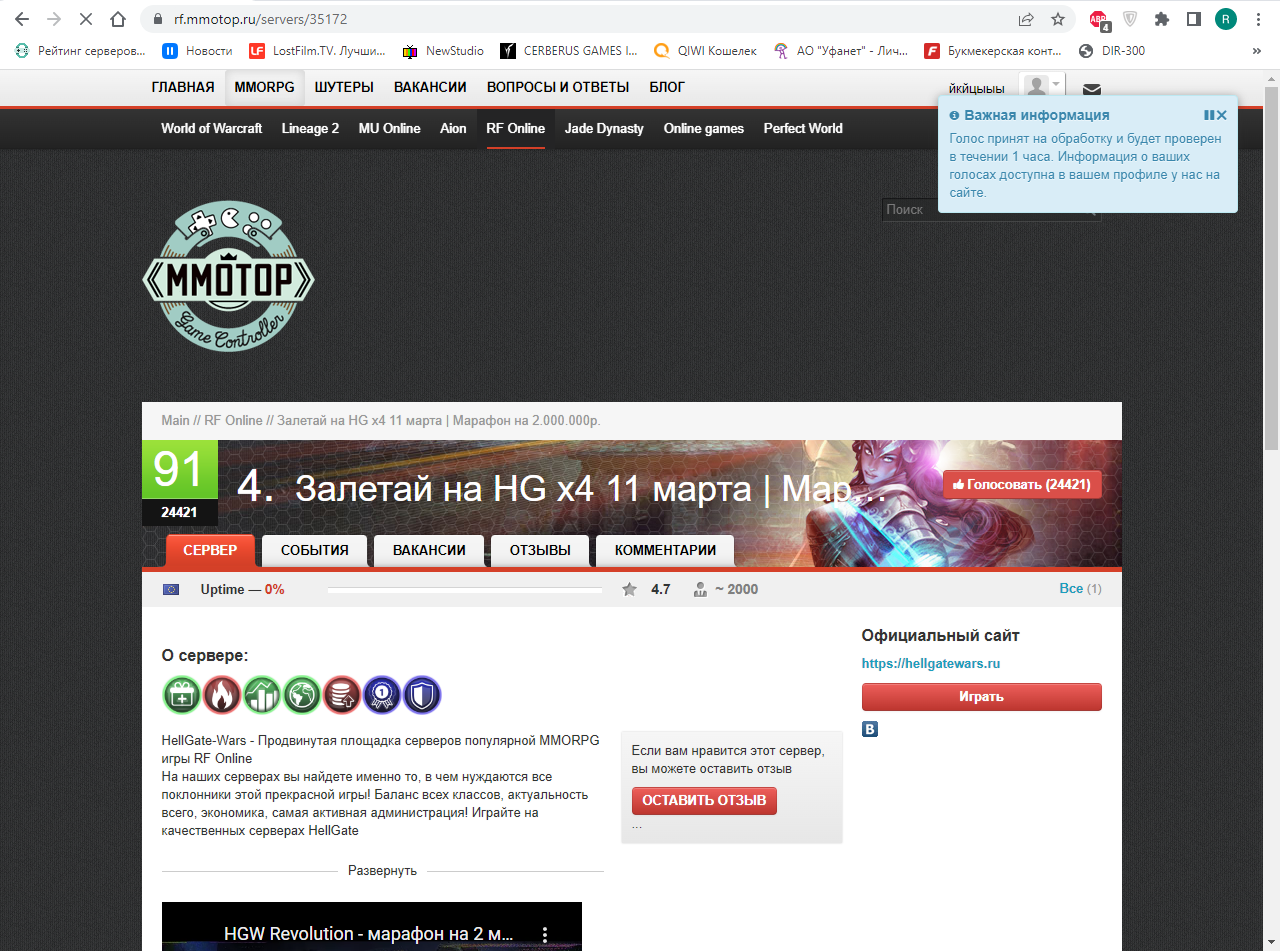Screen dimensions: 1280x951
Task: Open the DIR-300 bookmark
Action: click(1112, 51)
